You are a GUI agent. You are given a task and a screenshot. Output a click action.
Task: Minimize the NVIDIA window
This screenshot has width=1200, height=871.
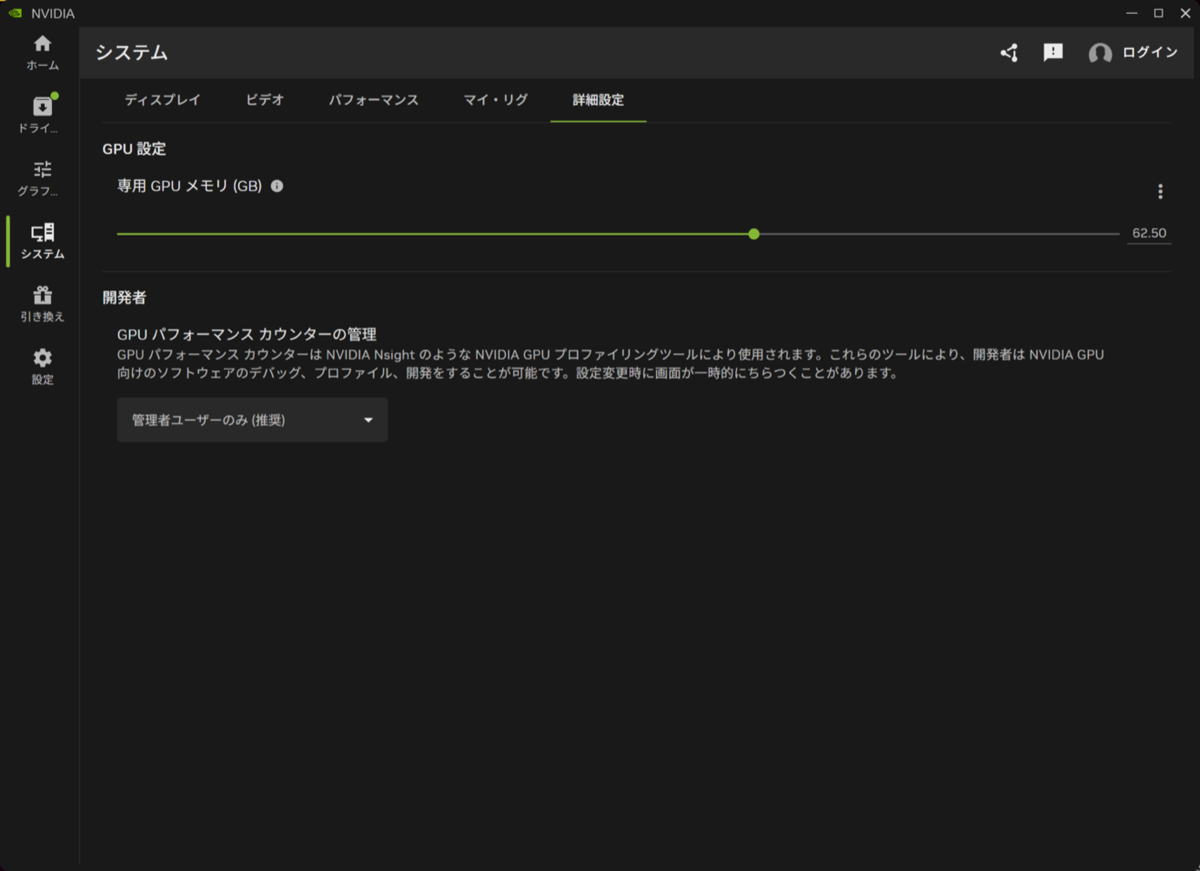[1132, 13]
